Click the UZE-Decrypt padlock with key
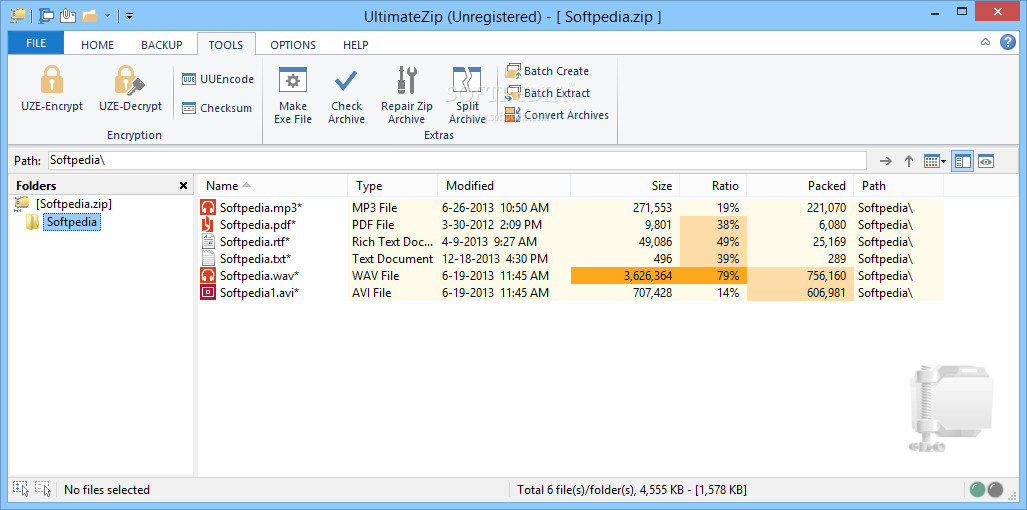Viewport: 1027px width, 510px height. click(130, 88)
